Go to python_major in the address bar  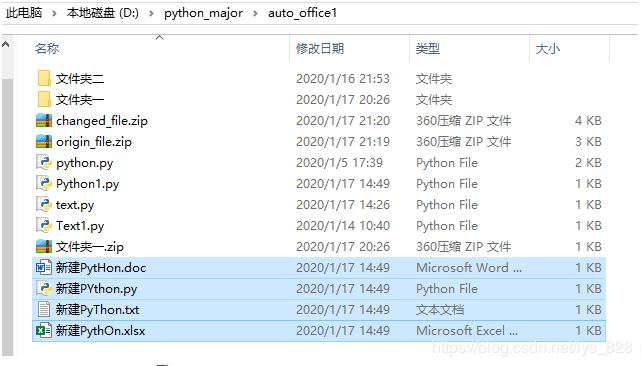click(203, 13)
